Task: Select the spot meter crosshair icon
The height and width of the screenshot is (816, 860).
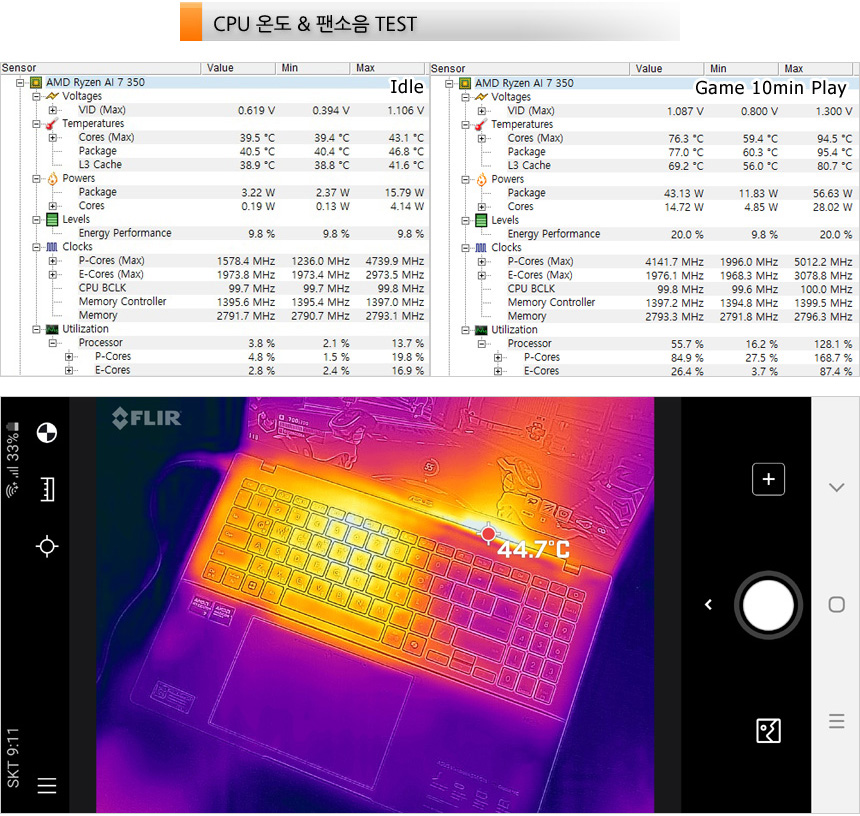Action: coord(46,546)
